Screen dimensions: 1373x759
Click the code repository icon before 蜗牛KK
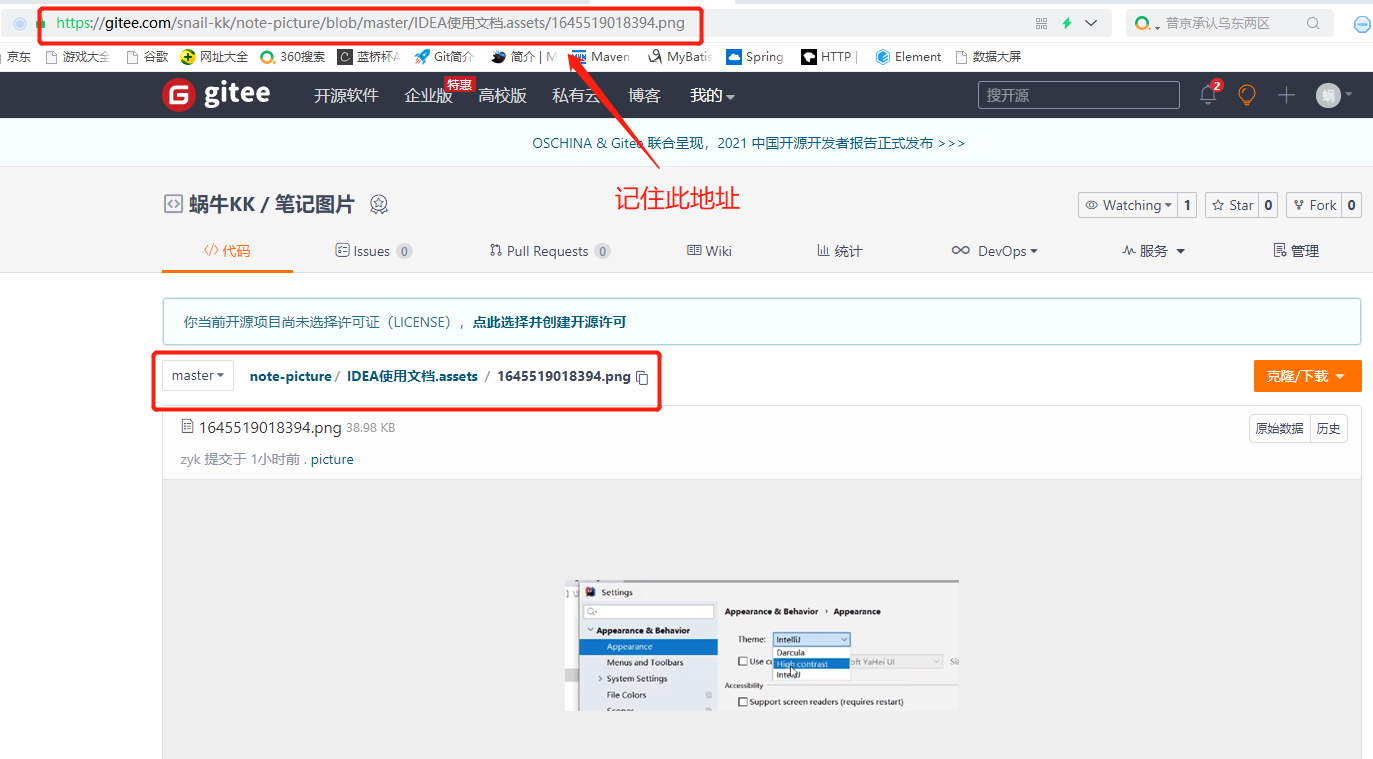pyautogui.click(x=173, y=204)
